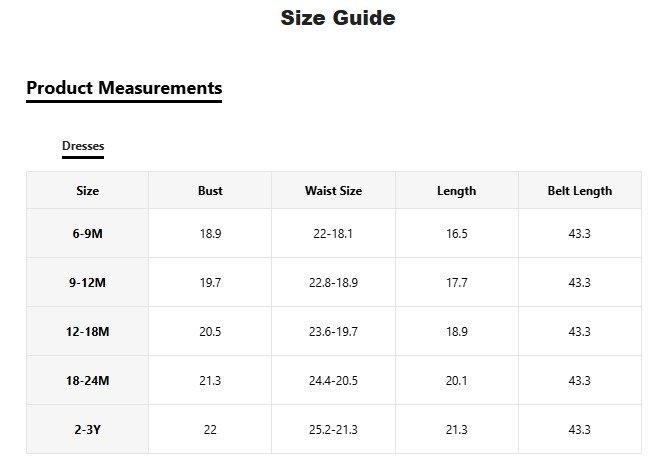Image resolution: width=667 pixels, height=472 pixels.
Task: Select the 18-24M size row label
Action: click(88, 381)
